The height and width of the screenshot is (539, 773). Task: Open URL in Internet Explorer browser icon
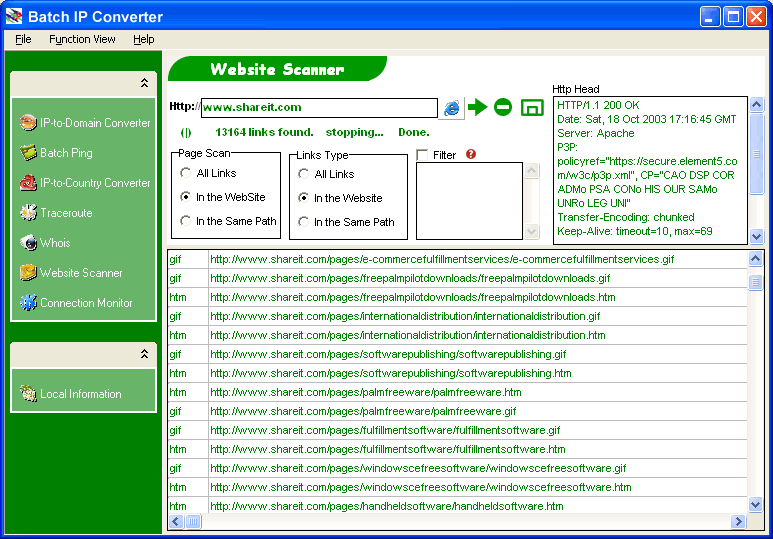coord(452,108)
